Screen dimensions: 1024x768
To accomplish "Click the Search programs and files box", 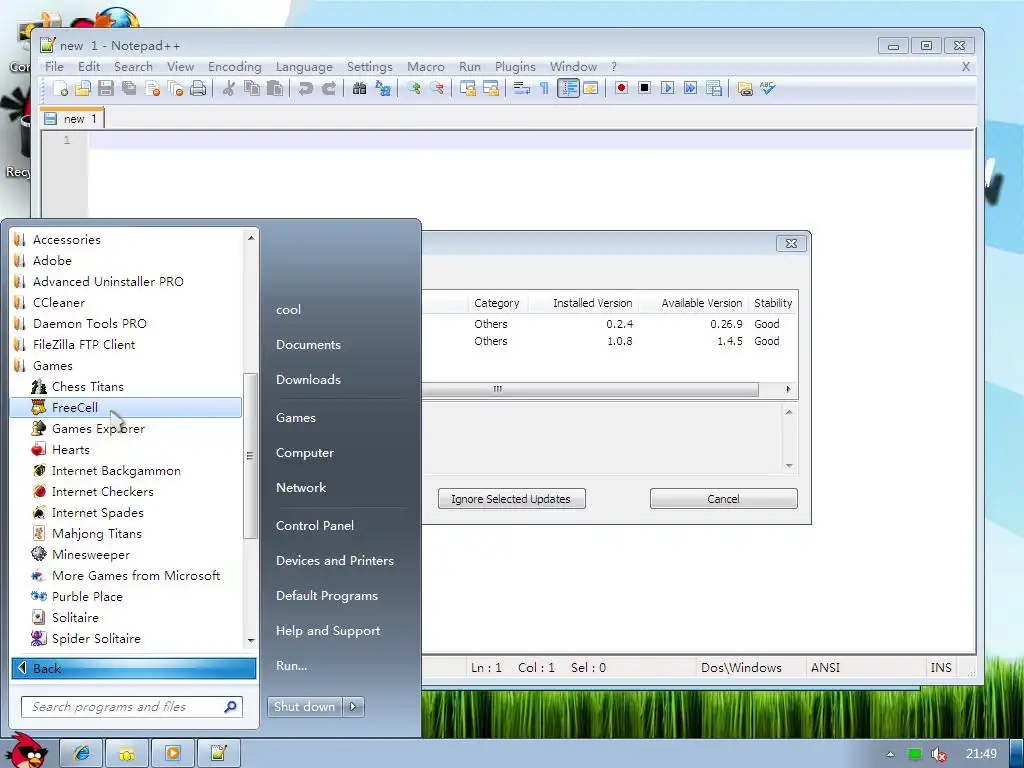I will coord(132,707).
